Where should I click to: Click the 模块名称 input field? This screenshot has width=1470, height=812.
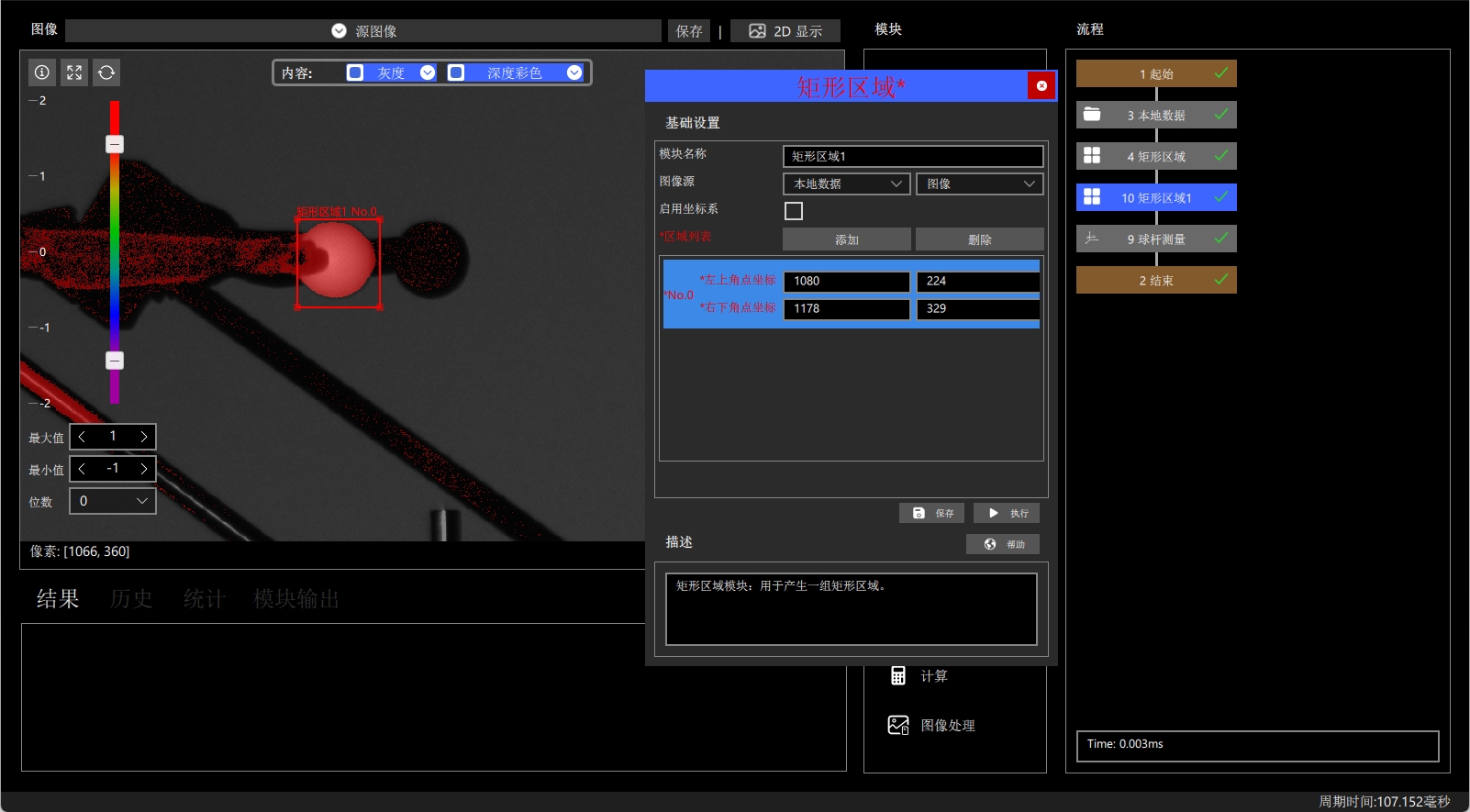(913, 156)
